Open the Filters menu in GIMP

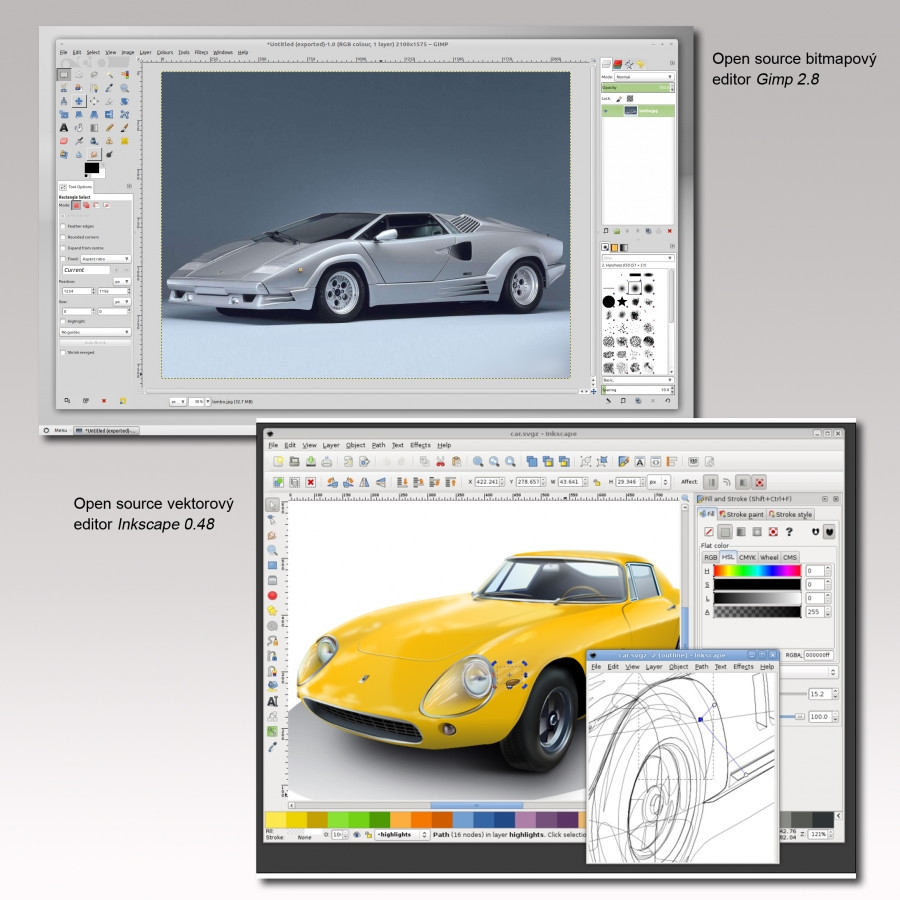click(x=201, y=52)
